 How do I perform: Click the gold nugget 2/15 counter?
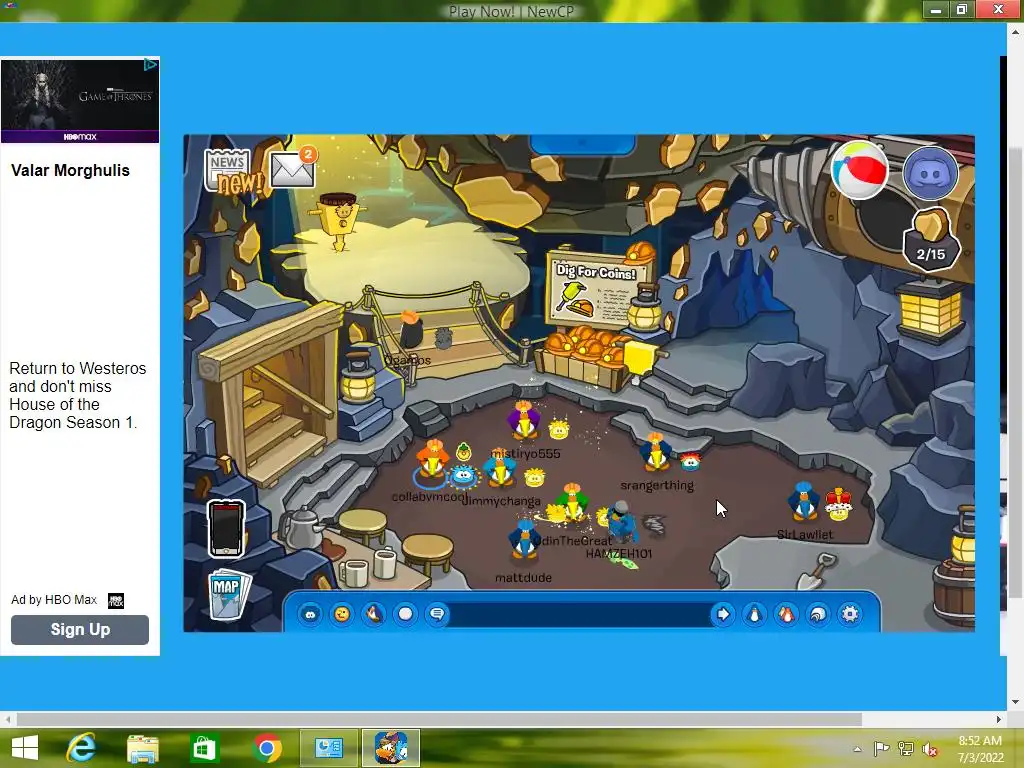931,240
